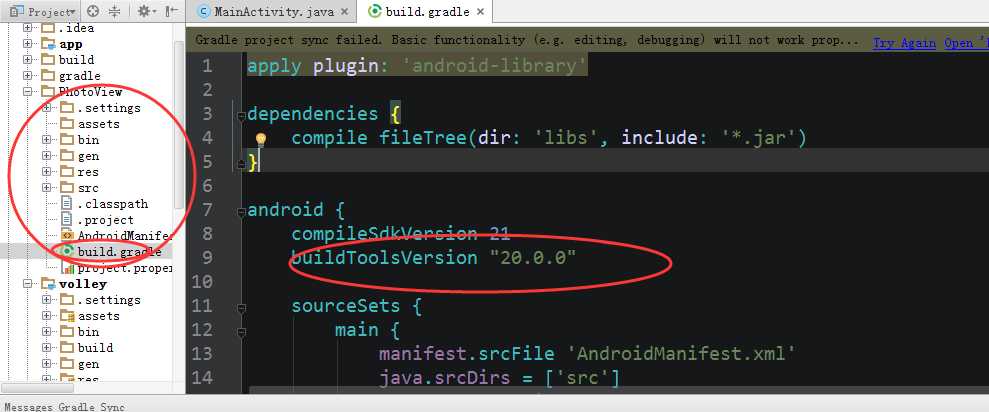Expand gen folder under PhotoView

click(x=47, y=155)
